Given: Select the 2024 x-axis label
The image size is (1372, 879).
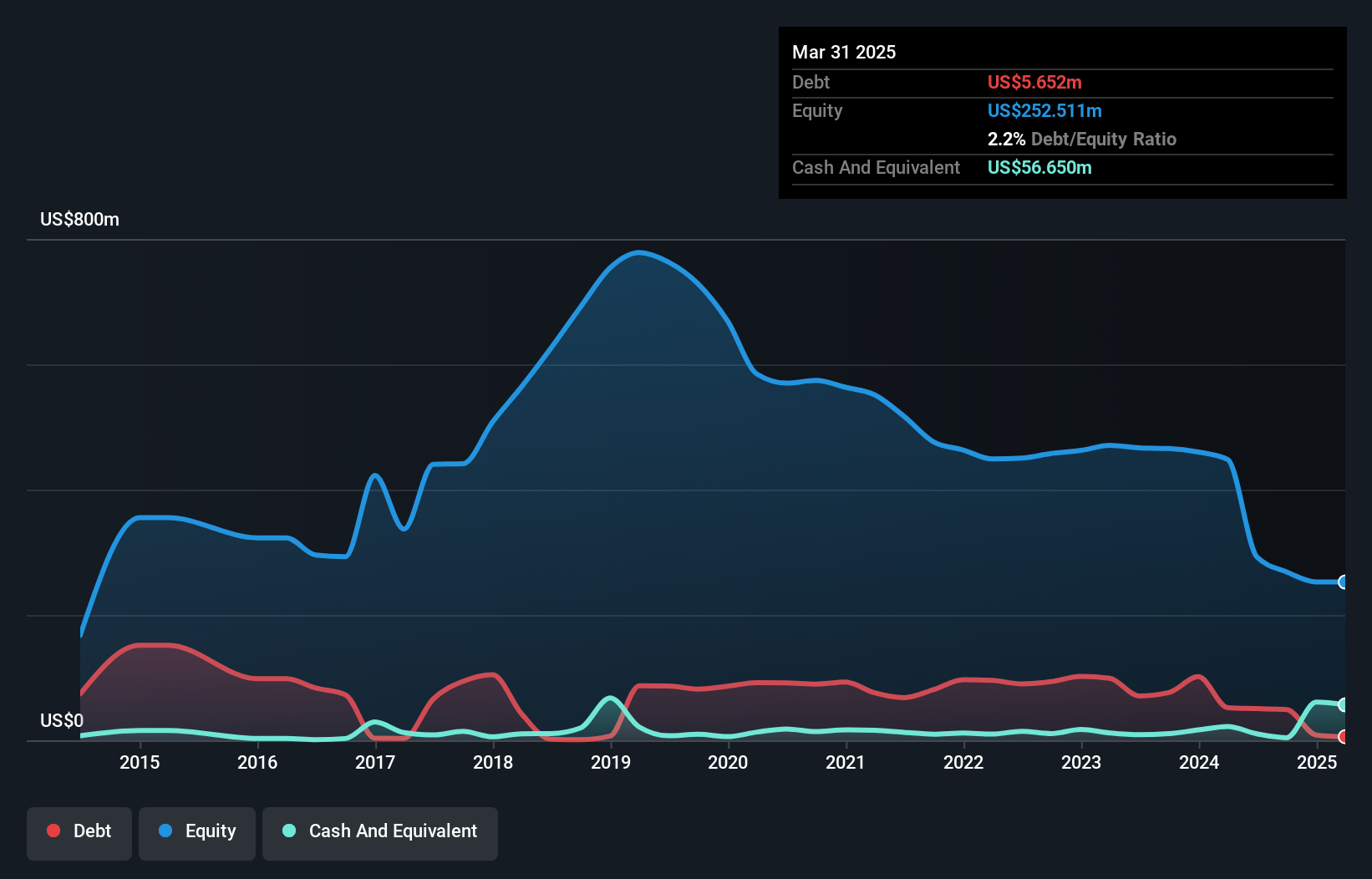Looking at the screenshot, I should click(1199, 762).
